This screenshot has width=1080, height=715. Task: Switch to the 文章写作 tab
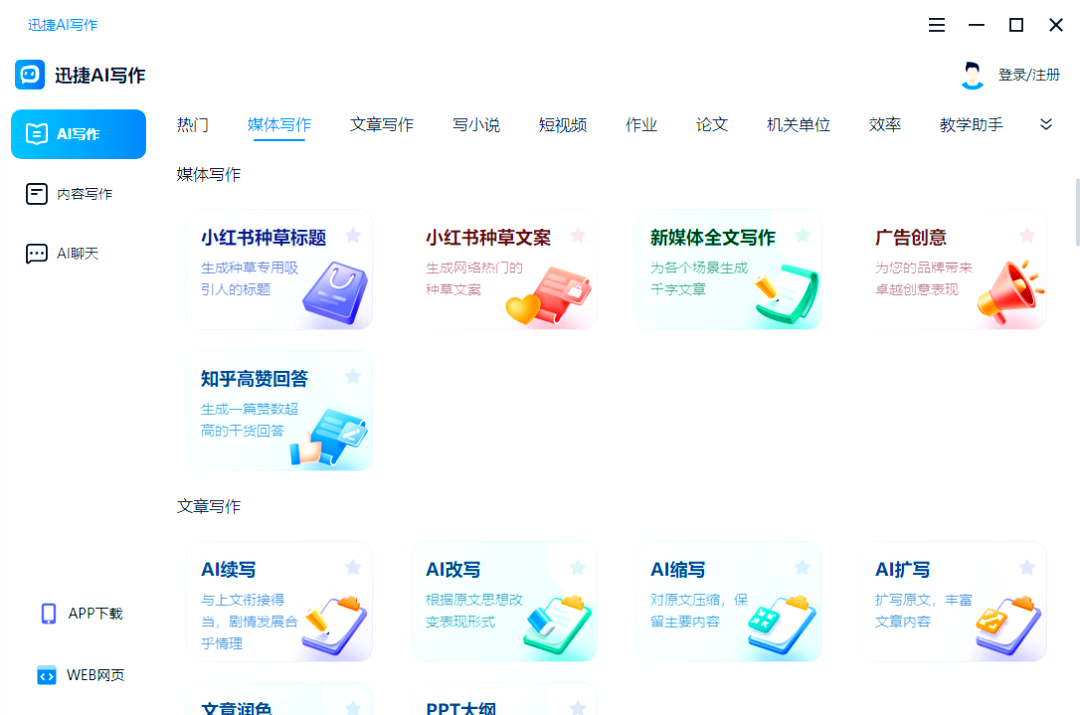[382, 125]
